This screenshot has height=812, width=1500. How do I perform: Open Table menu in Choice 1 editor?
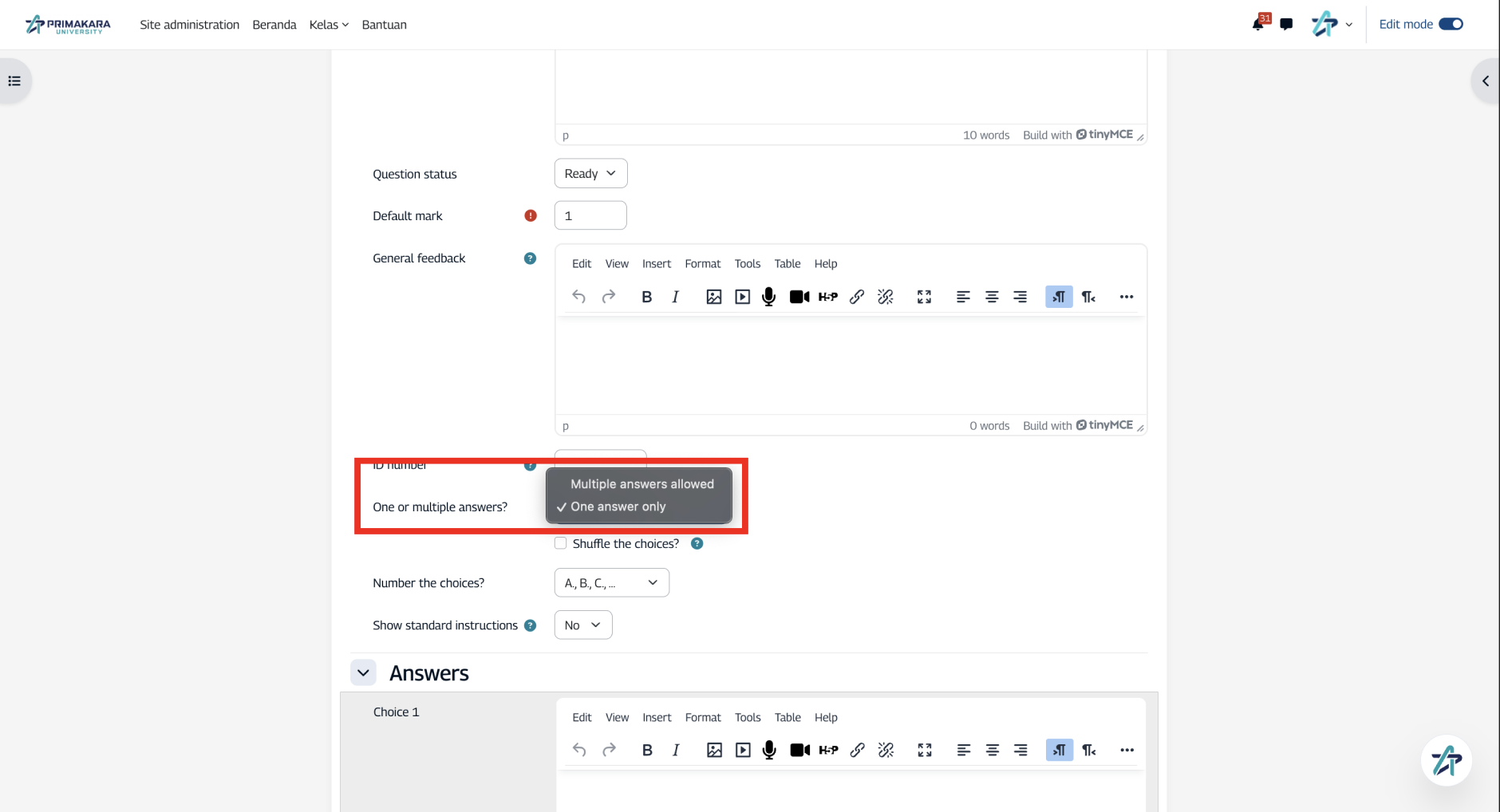pyautogui.click(x=787, y=718)
